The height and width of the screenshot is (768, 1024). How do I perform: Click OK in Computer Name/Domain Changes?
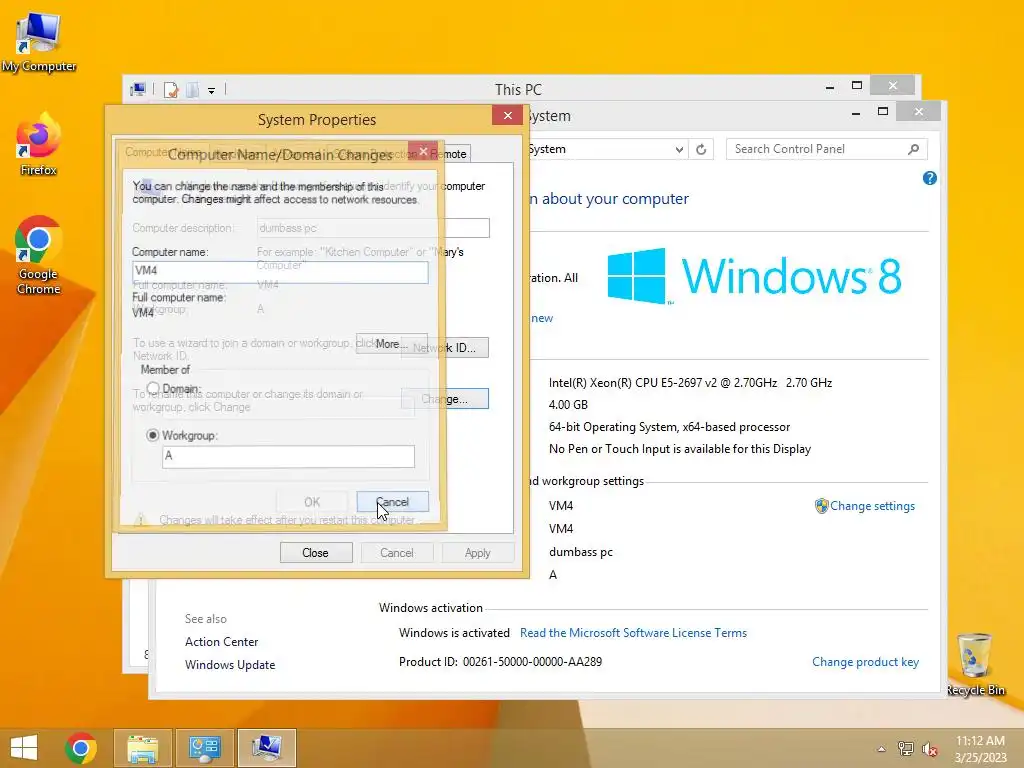(x=312, y=502)
